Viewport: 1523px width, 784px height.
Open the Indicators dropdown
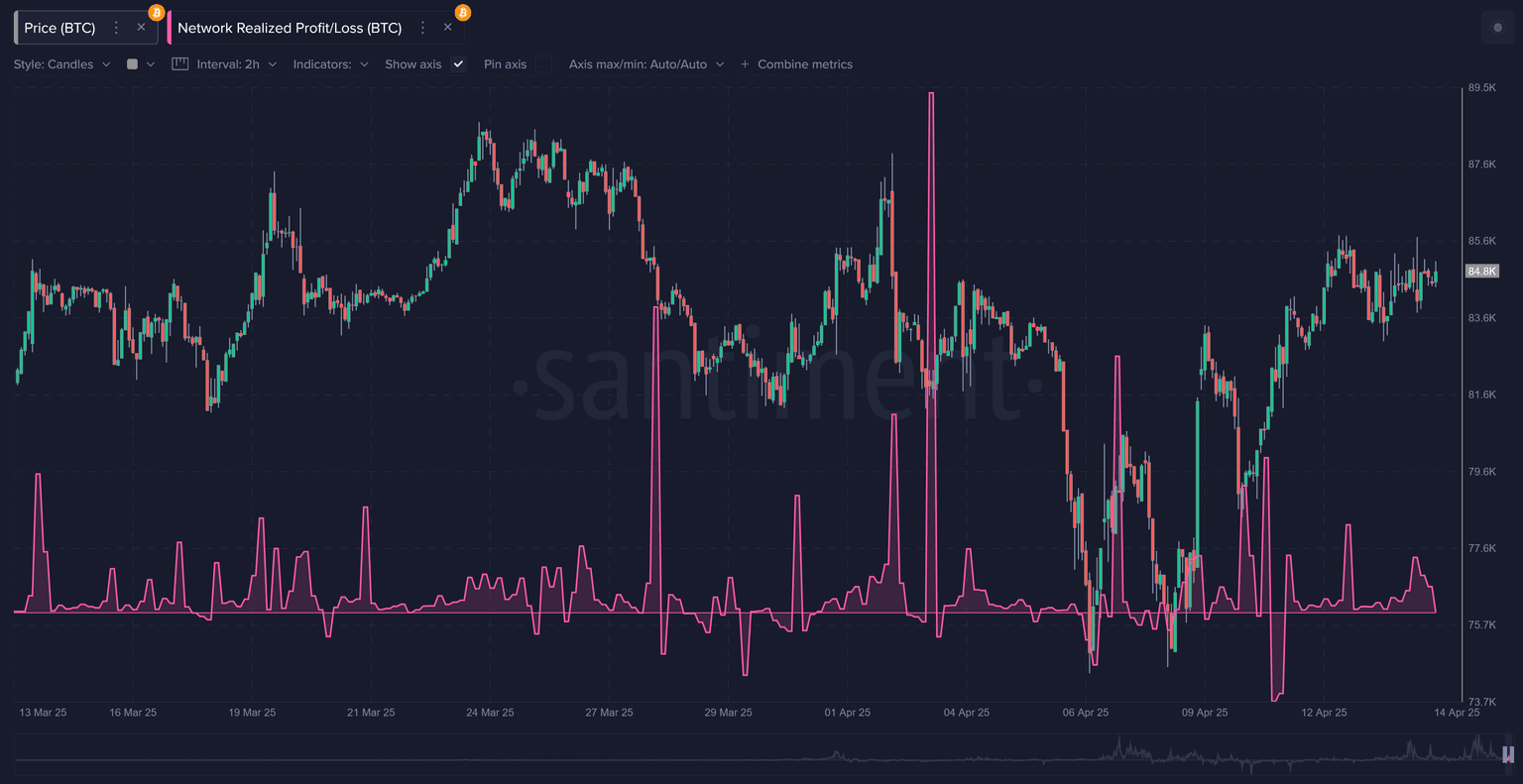click(330, 64)
